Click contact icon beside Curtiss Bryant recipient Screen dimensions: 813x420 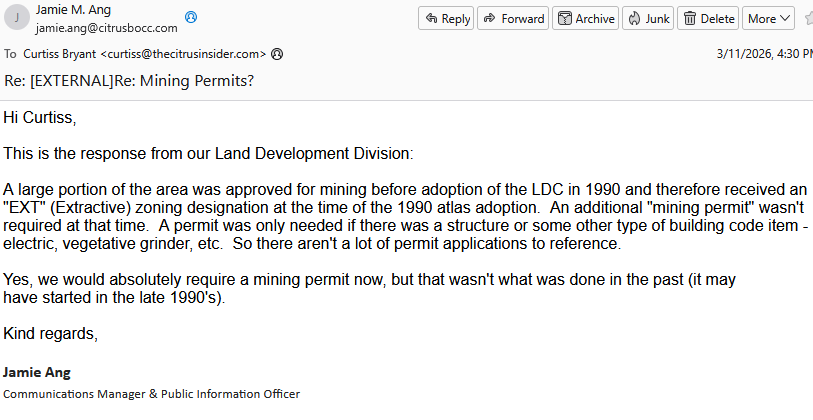277,53
